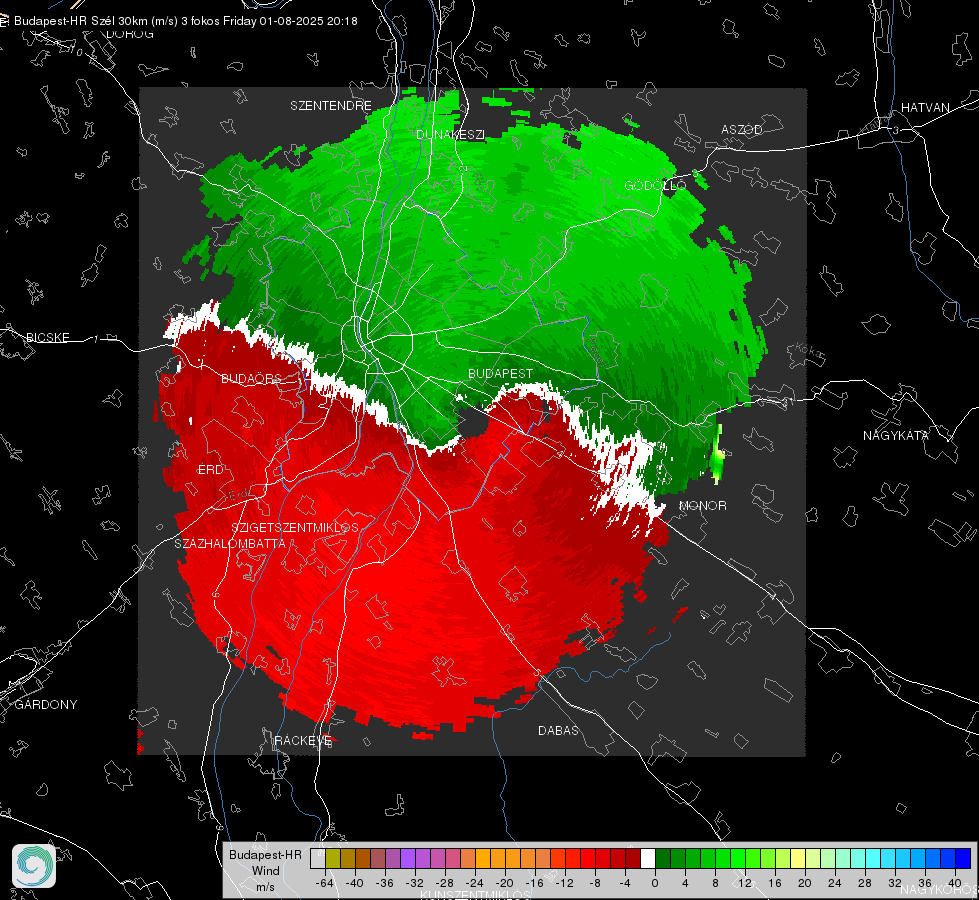Pick the darkest blue swatch at legend's end
Viewport: 979px width, 900px height.
(x=963, y=858)
